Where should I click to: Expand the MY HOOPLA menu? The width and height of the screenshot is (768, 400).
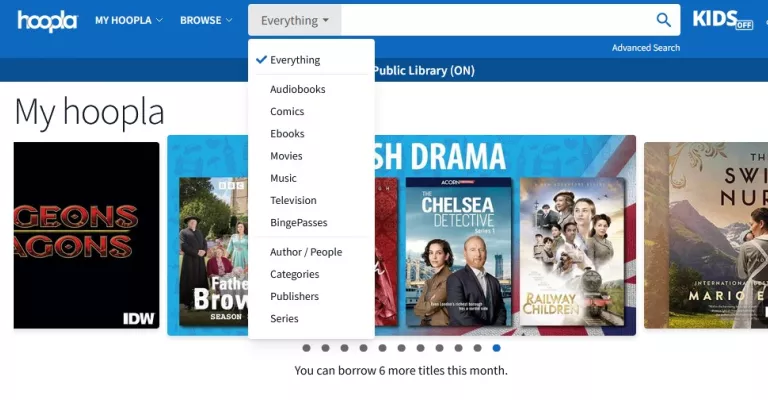coord(129,20)
